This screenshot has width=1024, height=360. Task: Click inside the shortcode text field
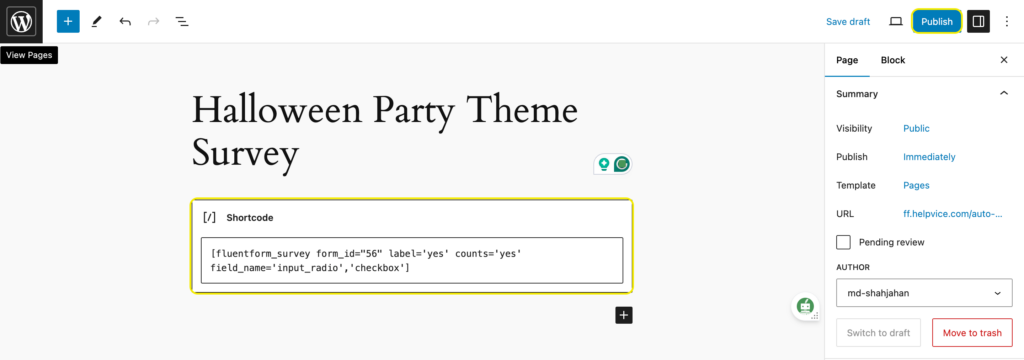pos(412,260)
